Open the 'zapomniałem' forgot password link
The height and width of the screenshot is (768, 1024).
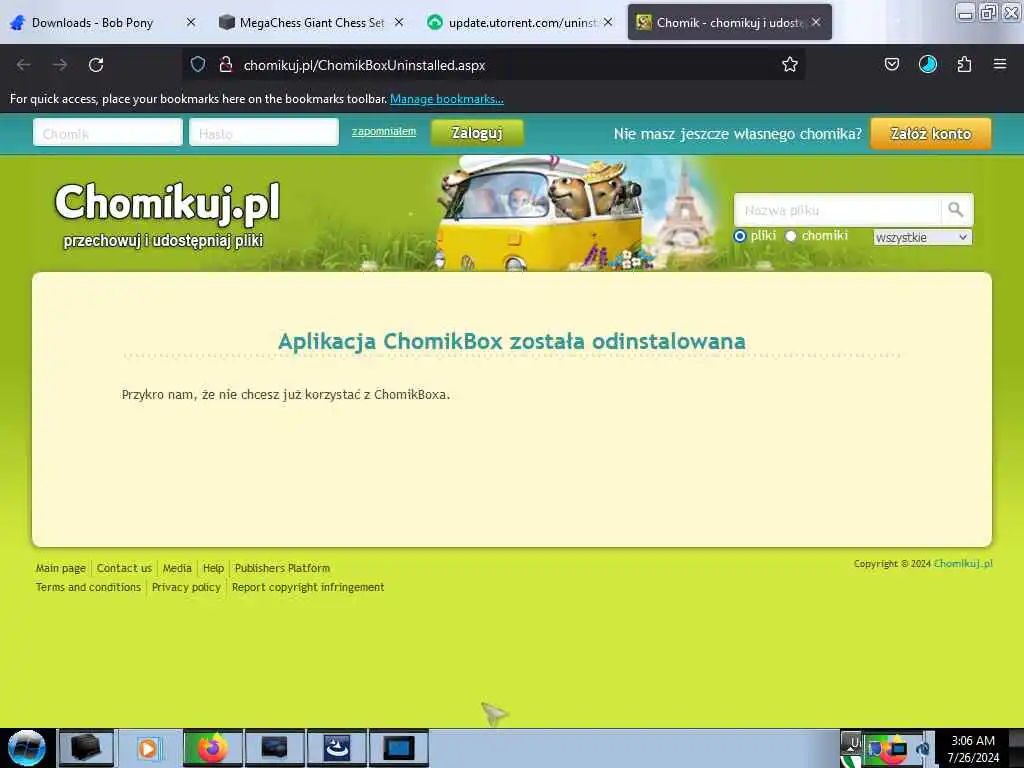[384, 131]
